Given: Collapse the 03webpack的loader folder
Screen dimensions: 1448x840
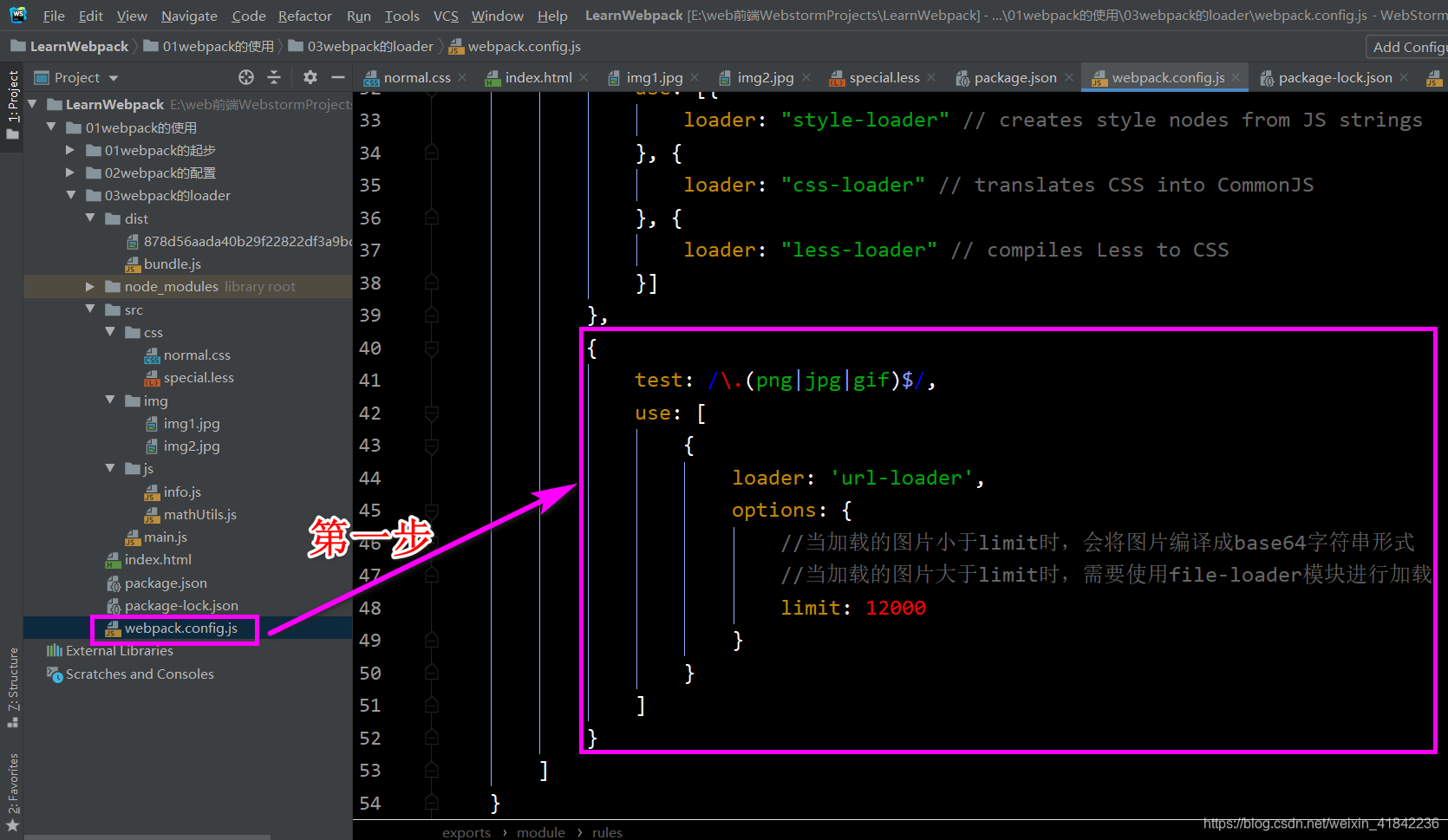Looking at the screenshot, I should pyautogui.click(x=71, y=195).
